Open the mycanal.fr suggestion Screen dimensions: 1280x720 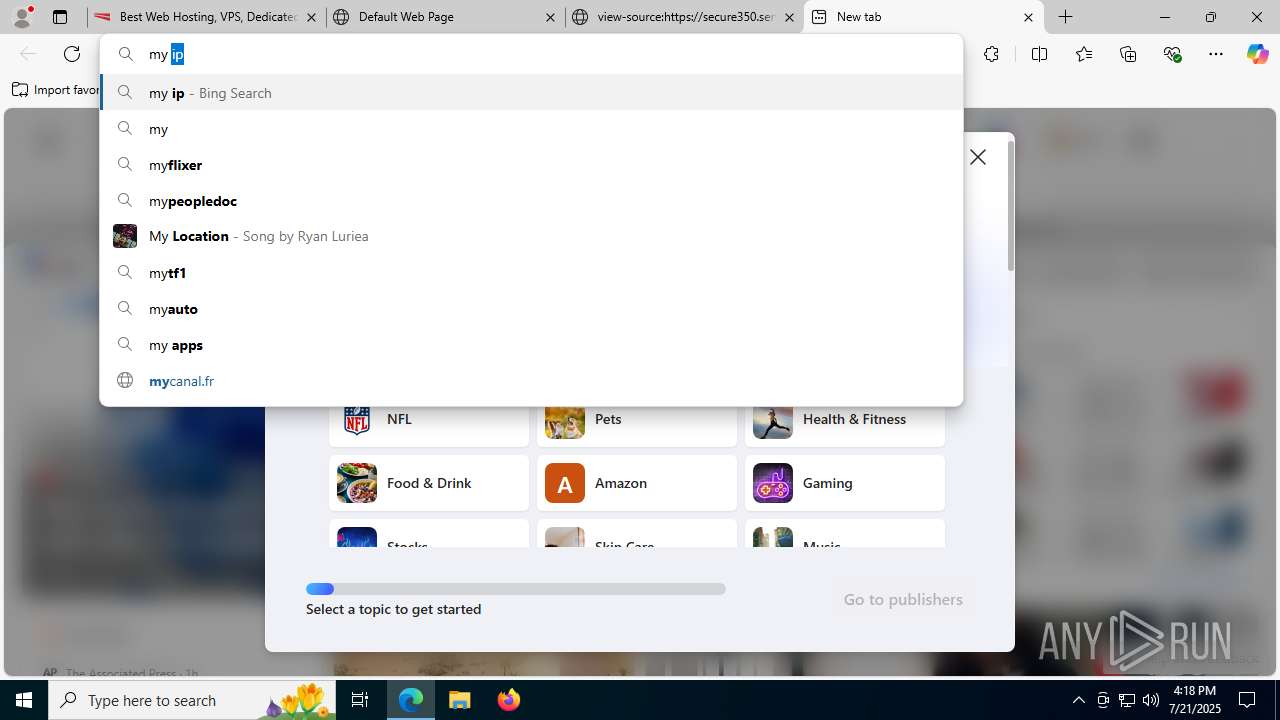531,381
